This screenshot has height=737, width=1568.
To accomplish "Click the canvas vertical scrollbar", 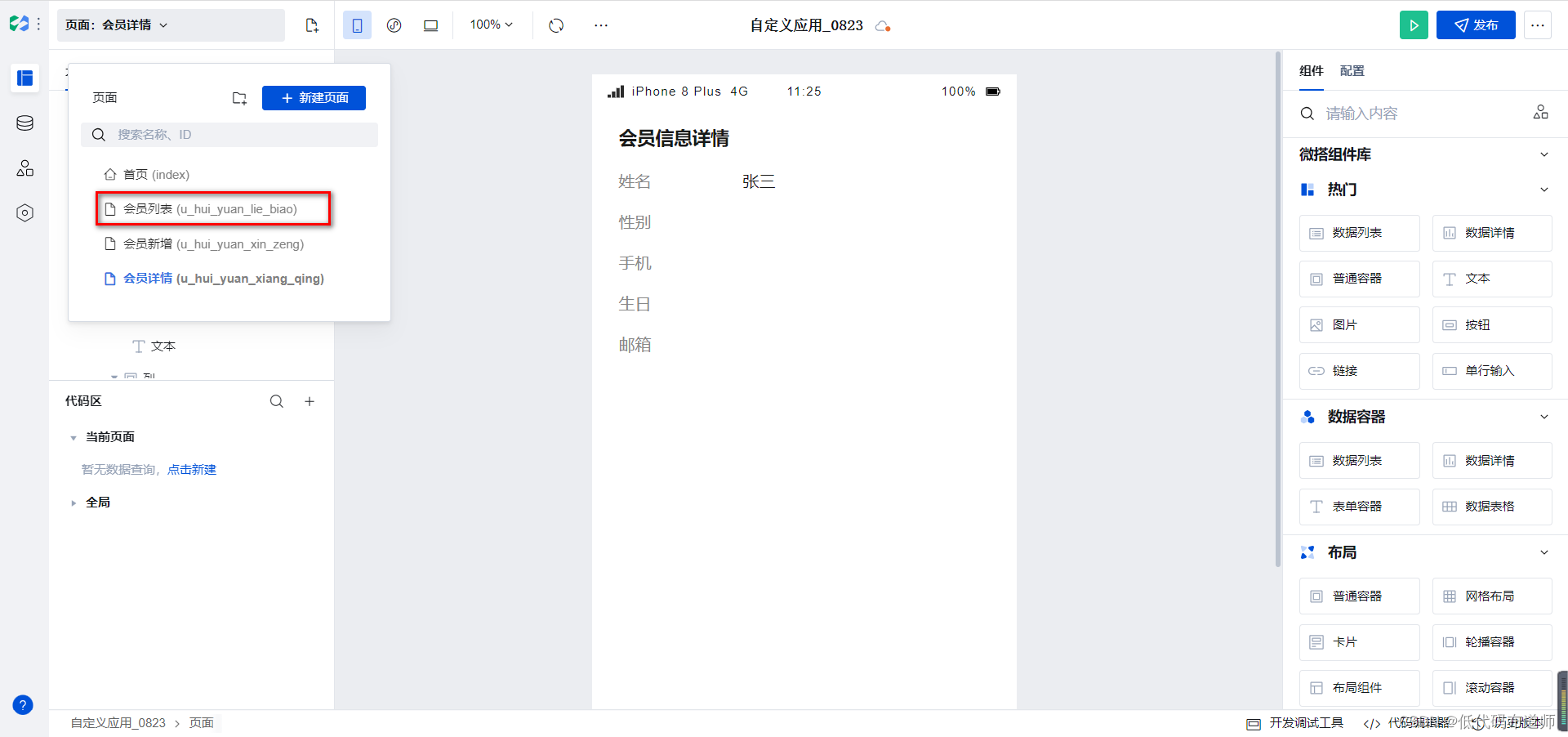I will tap(1278, 309).
